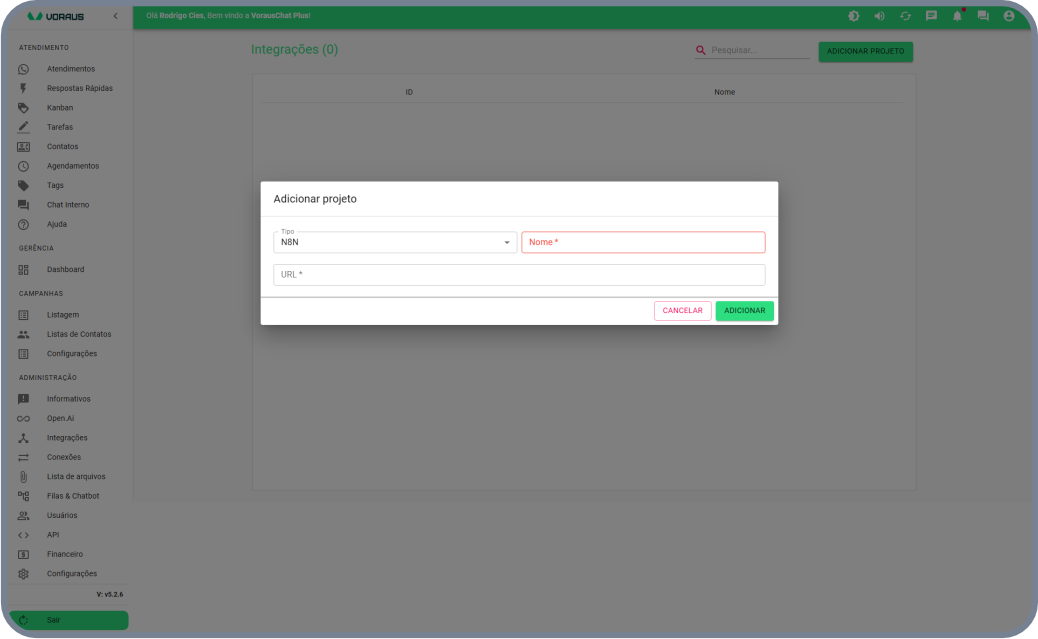The height and width of the screenshot is (639, 1038).
Task: Click the infinity icon for Open.Ai
Action: pos(23,418)
